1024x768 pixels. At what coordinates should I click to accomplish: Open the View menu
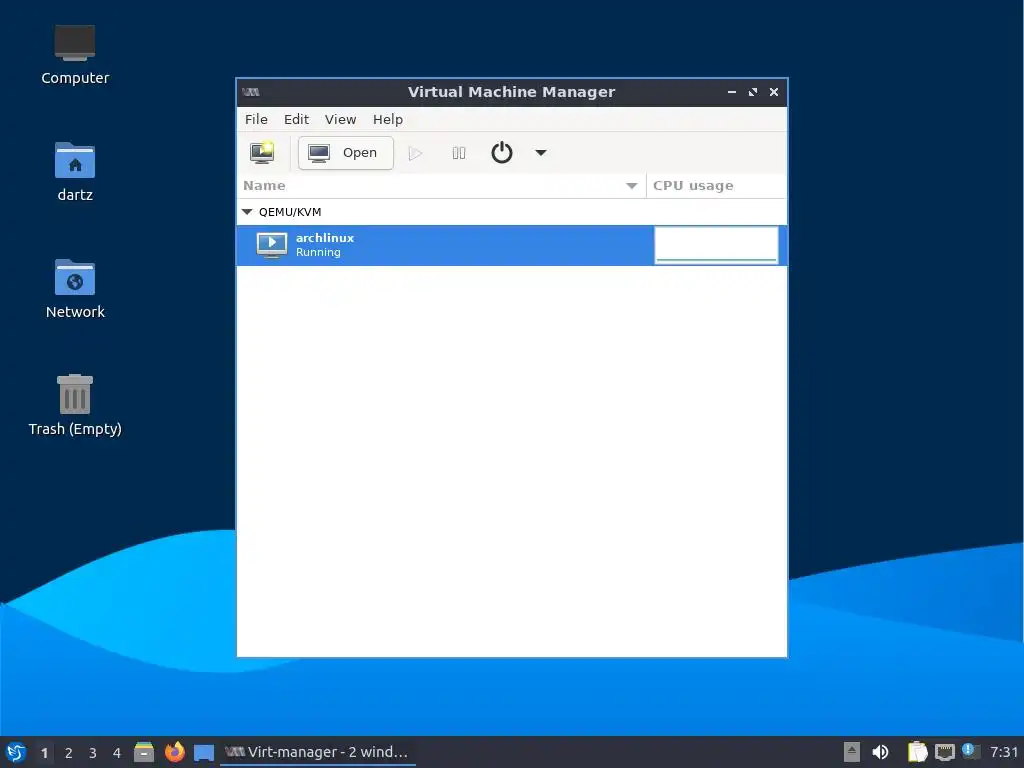point(340,120)
